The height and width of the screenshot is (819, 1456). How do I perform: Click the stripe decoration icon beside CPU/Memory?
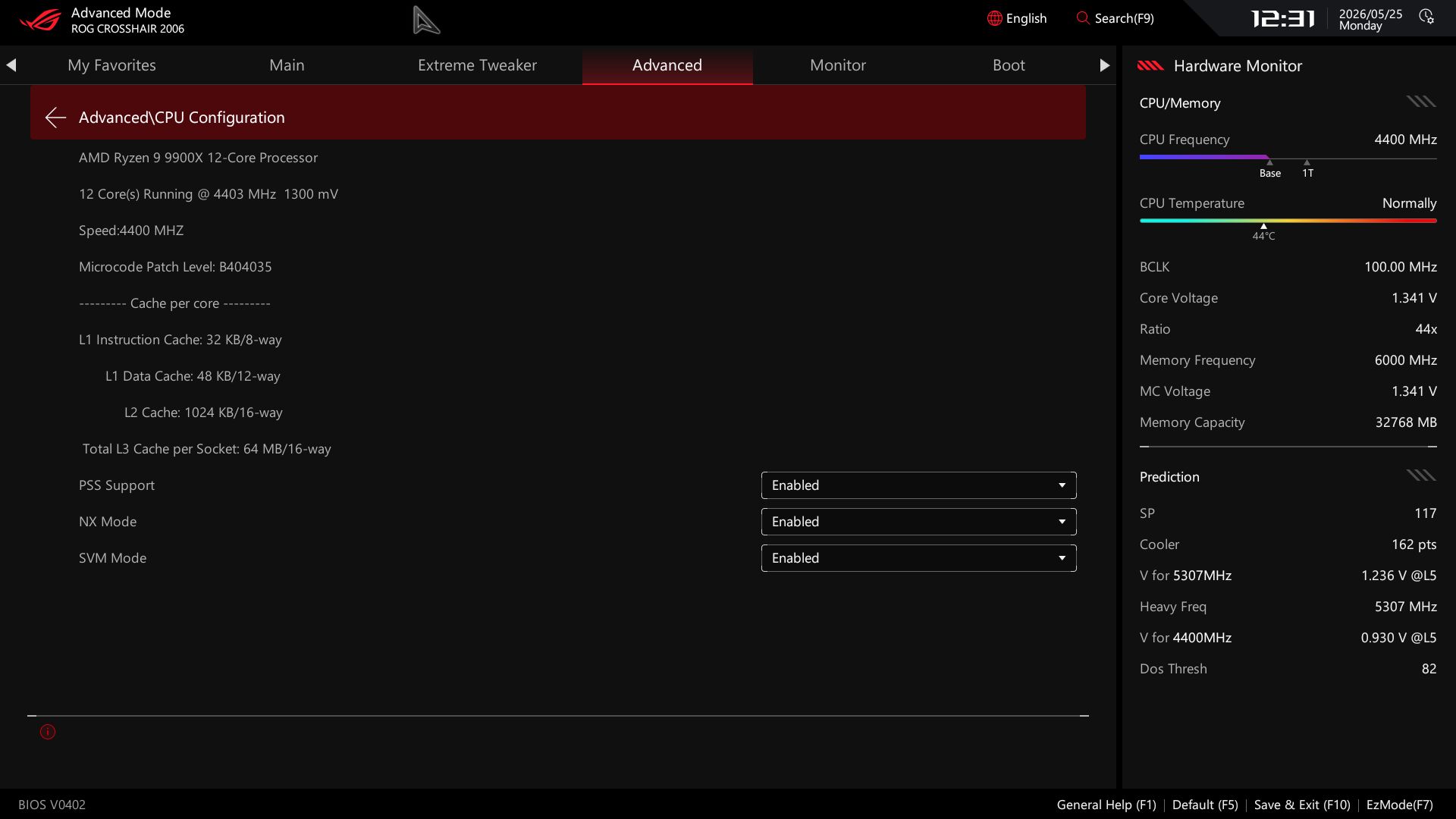[1421, 102]
